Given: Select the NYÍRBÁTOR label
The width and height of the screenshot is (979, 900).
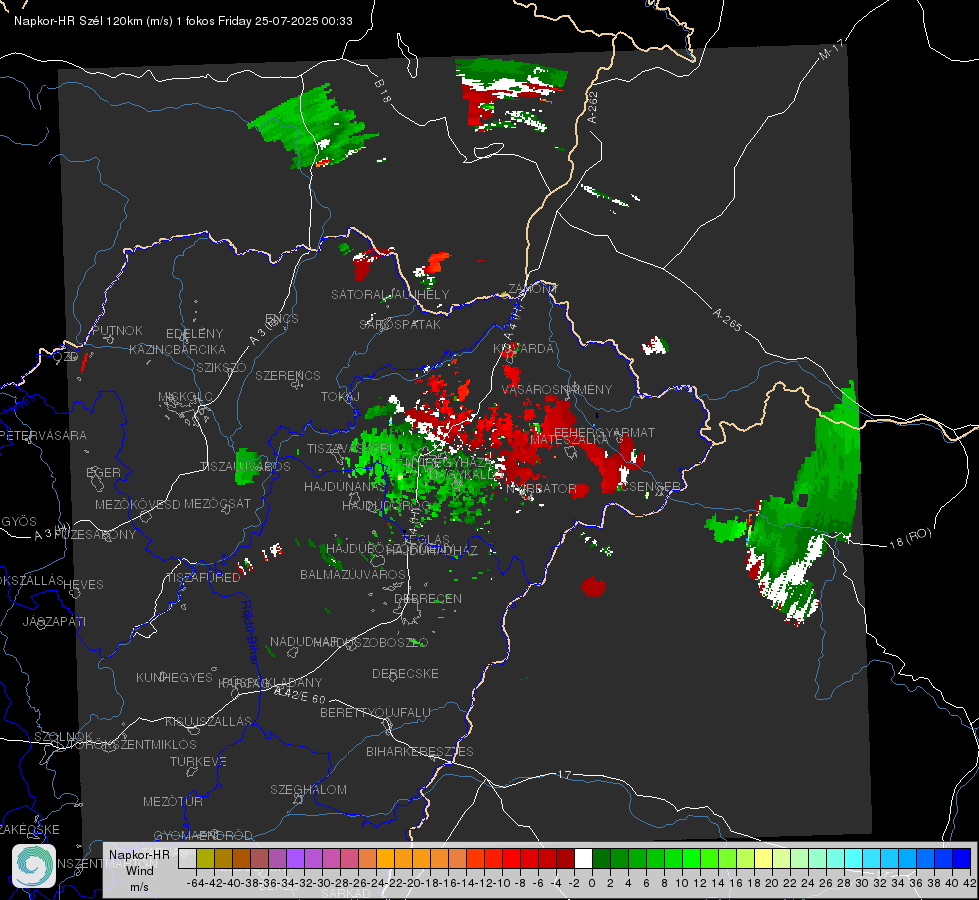Looking at the screenshot, I should (541, 488).
